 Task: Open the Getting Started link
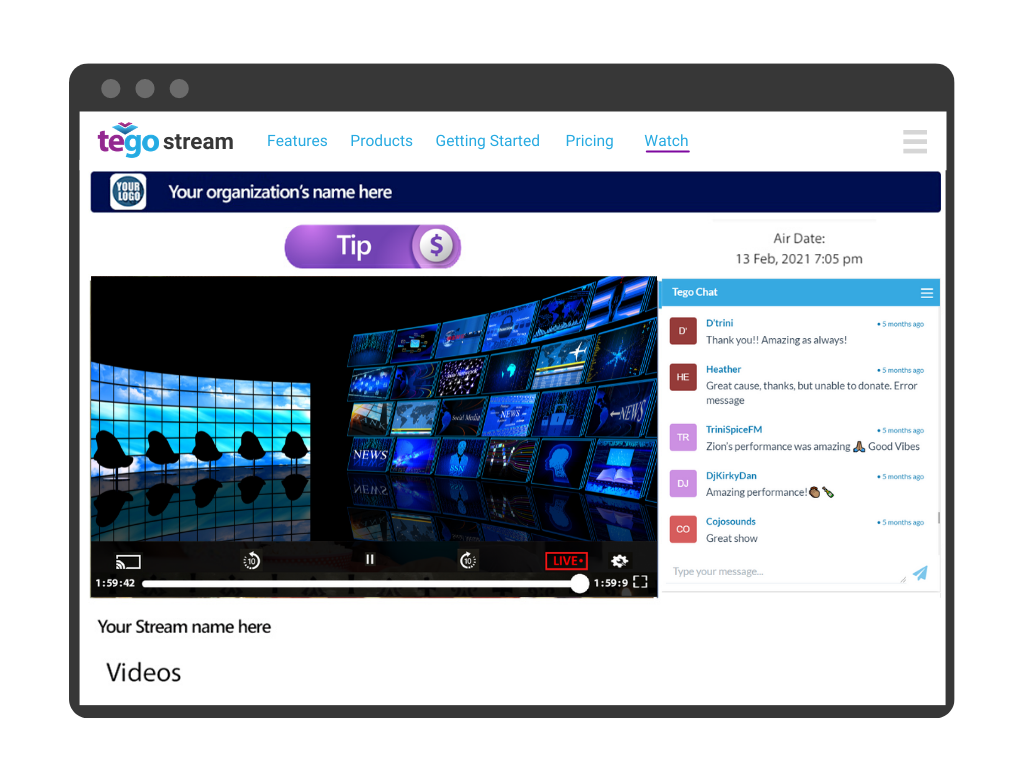click(x=487, y=141)
